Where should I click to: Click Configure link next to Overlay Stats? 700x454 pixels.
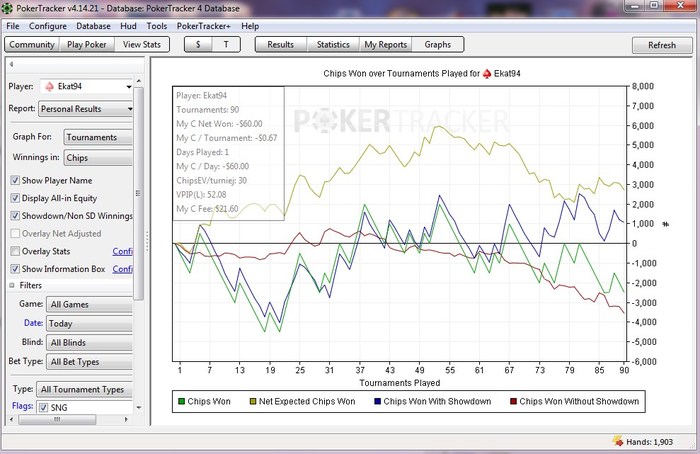coord(123,251)
